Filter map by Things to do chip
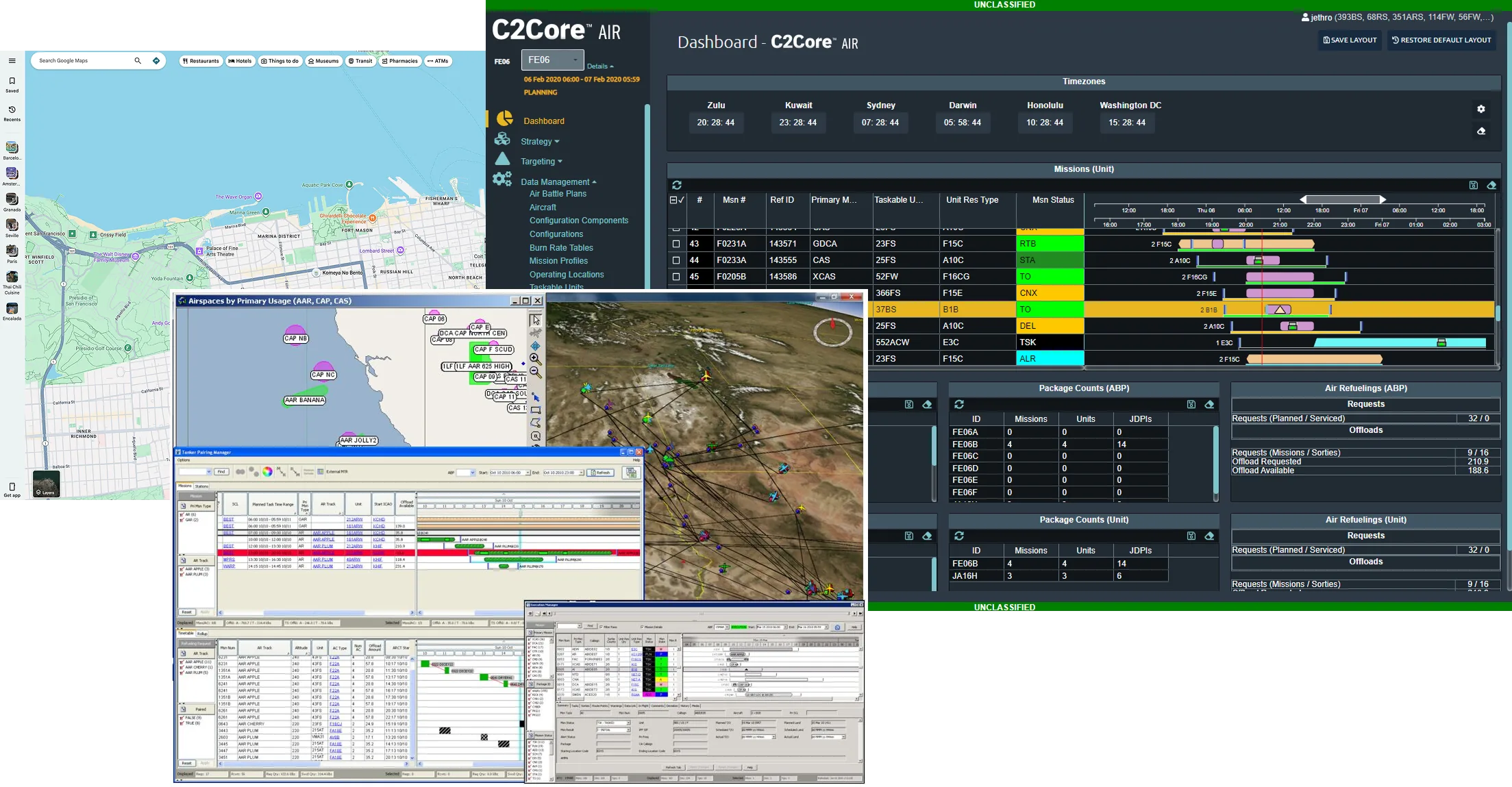Screen dimensions: 1512x787 click(x=280, y=61)
